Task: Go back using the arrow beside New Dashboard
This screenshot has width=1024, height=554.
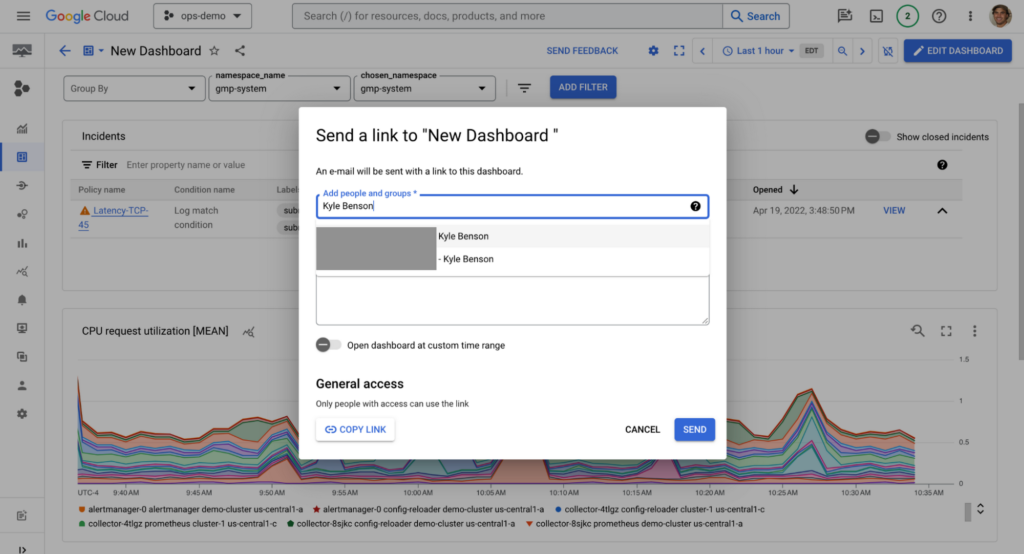Action: click(x=65, y=50)
